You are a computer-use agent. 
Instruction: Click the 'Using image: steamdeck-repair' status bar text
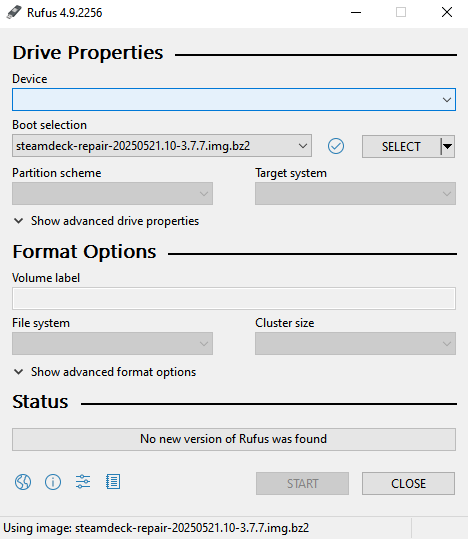click(156, 528)
